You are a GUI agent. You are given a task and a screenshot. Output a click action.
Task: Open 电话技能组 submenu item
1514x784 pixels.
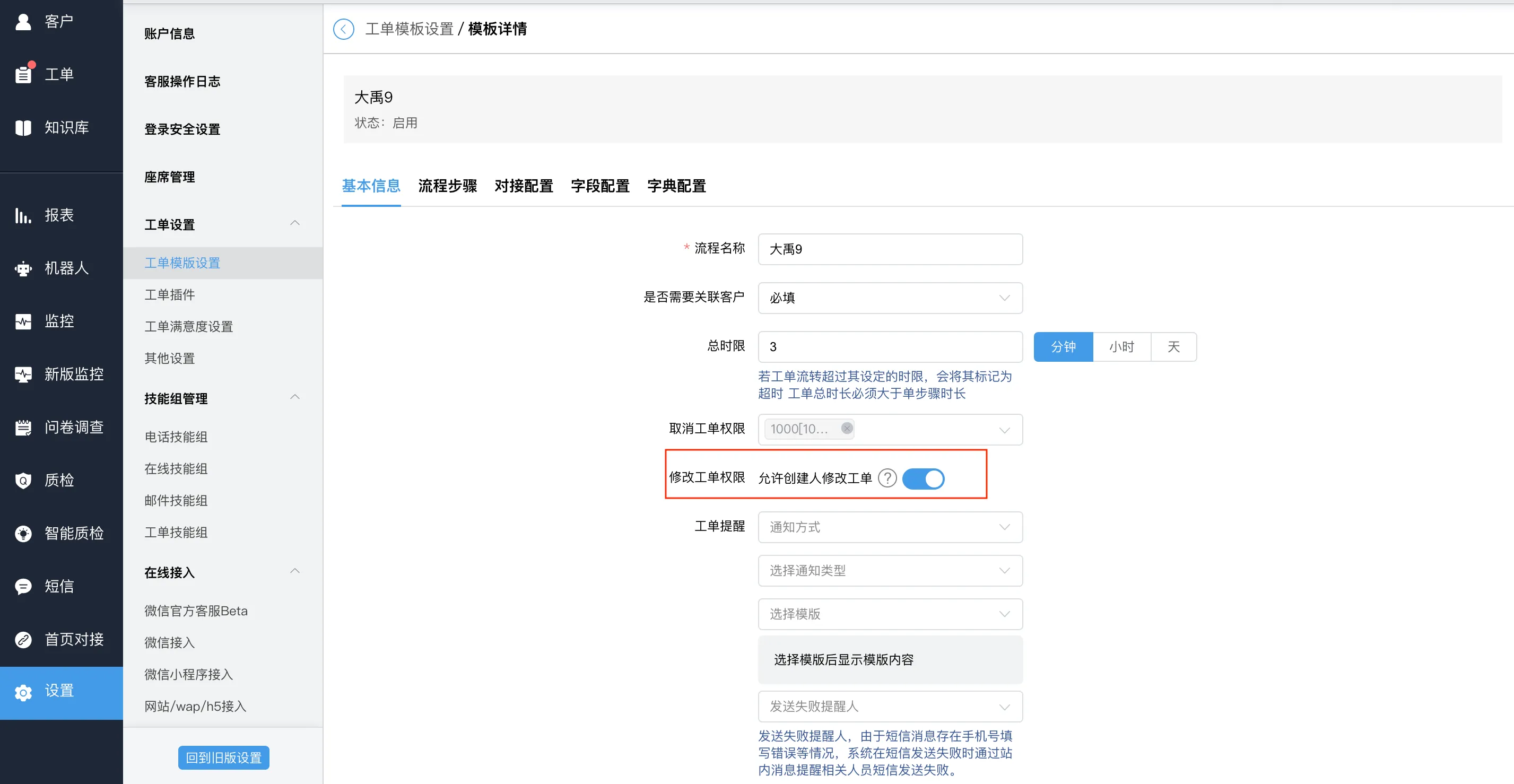(176, 437)
